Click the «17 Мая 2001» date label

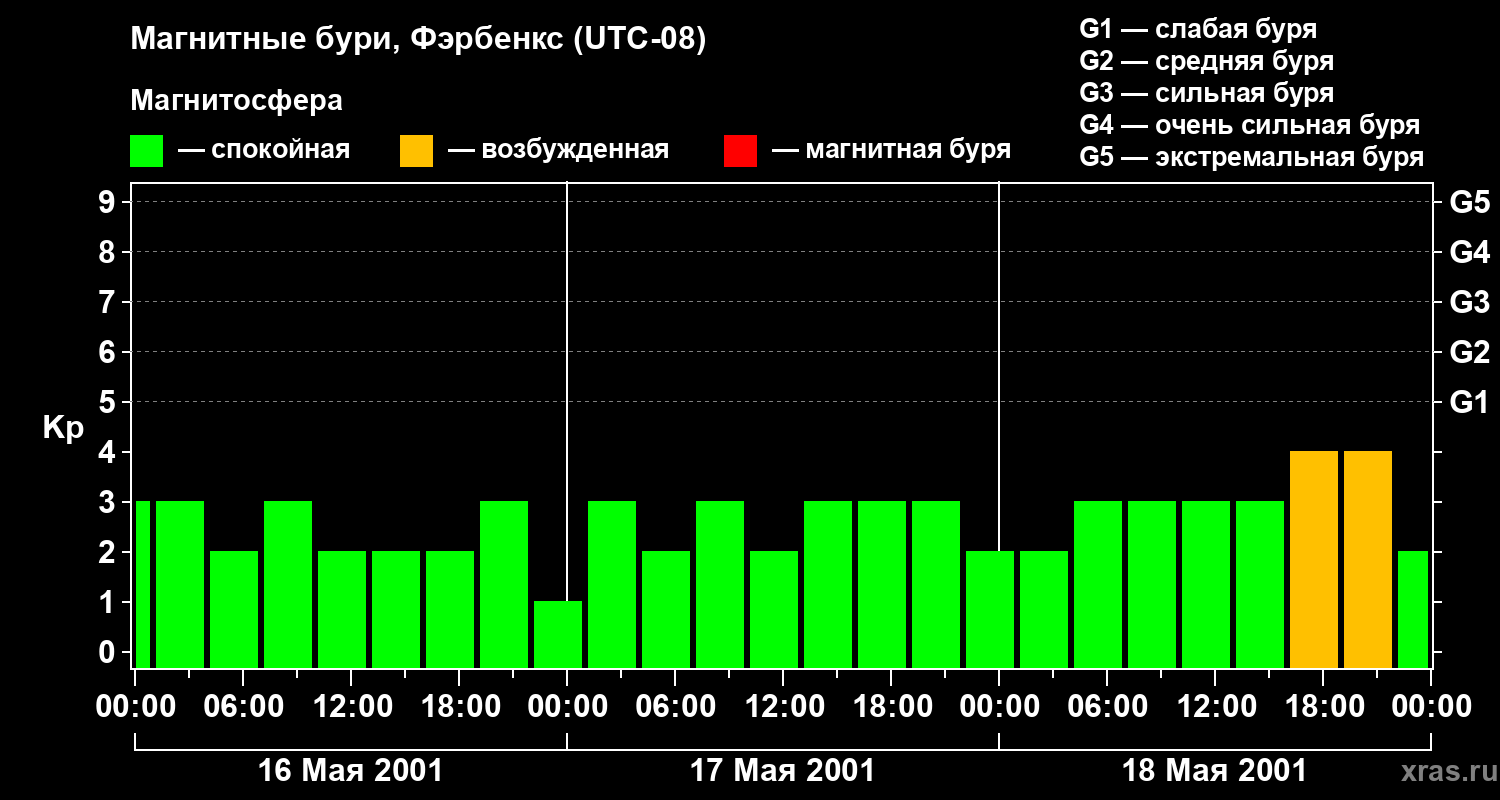(782, 771)
